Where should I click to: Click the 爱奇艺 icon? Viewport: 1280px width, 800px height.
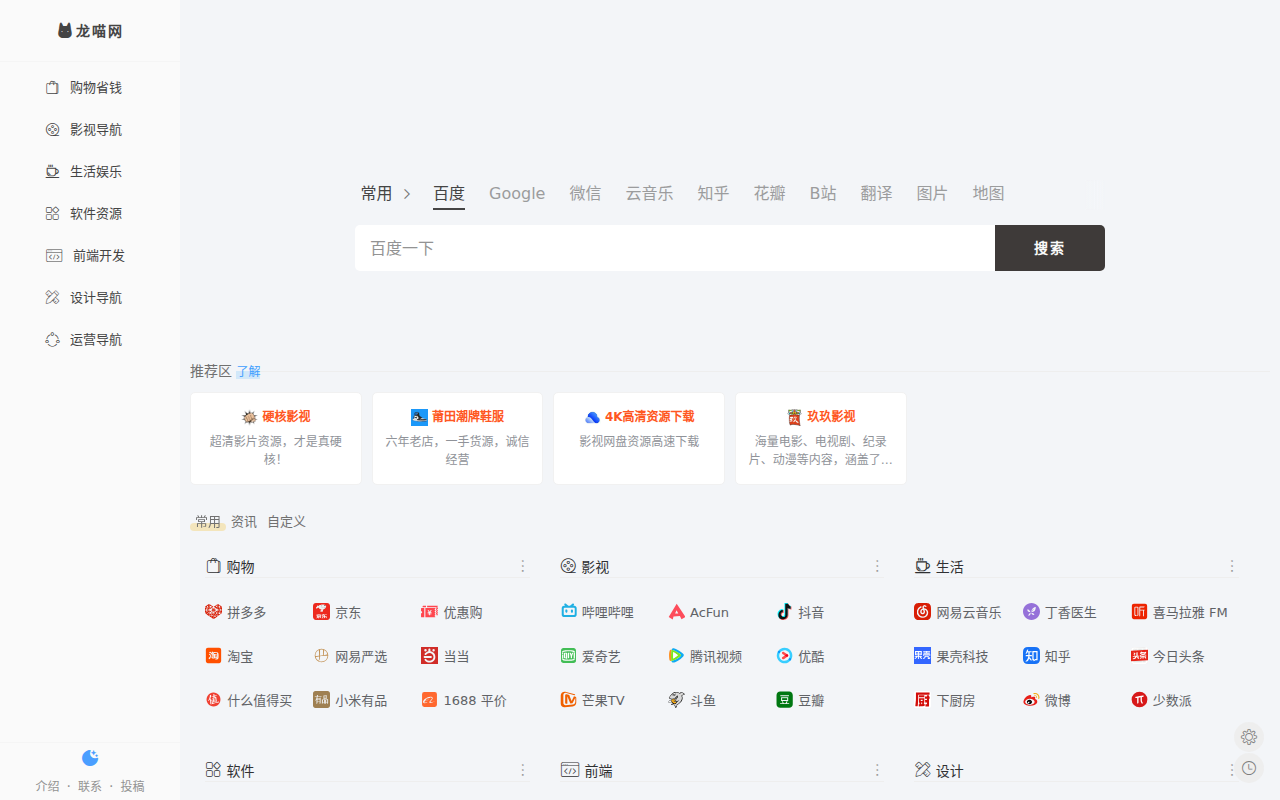click(569, 656)
